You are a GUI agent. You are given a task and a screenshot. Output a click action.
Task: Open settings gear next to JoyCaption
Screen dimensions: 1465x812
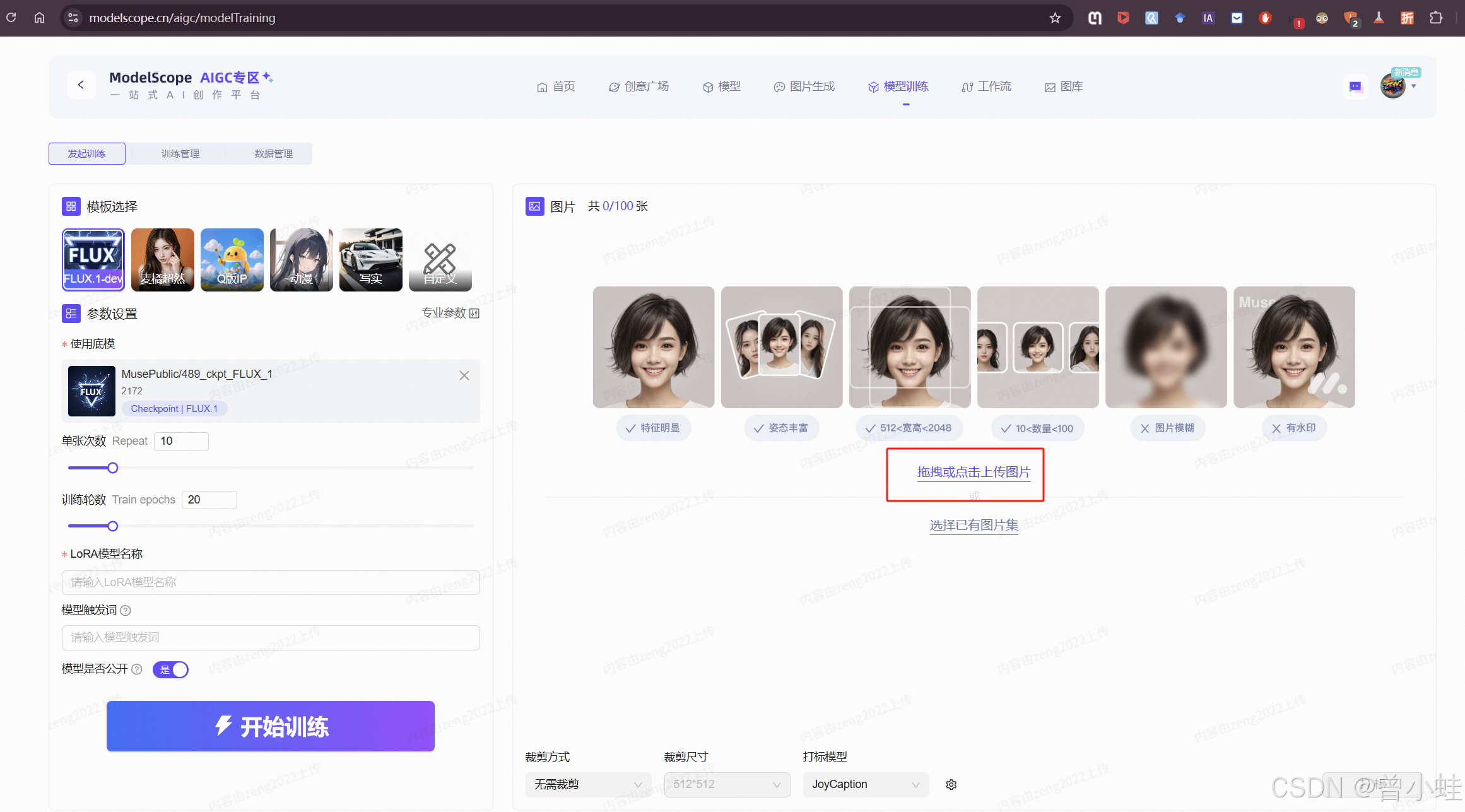point(951,784)
